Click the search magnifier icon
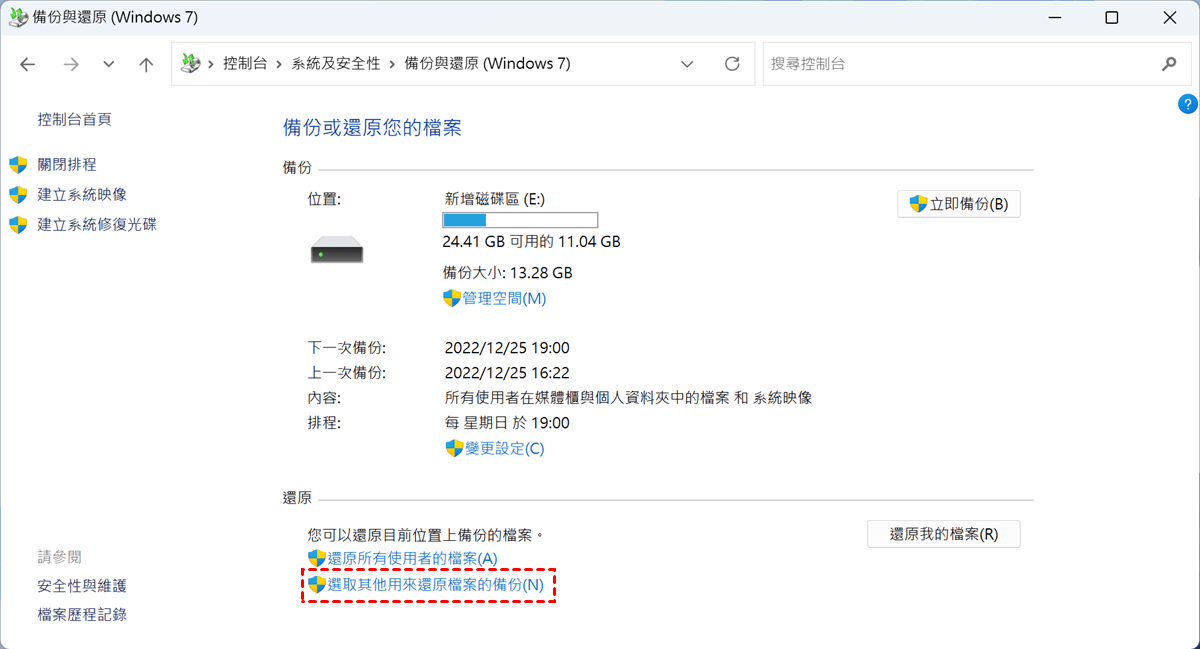The width and height of the screenshot is (1200, 649). (1169, 64)
